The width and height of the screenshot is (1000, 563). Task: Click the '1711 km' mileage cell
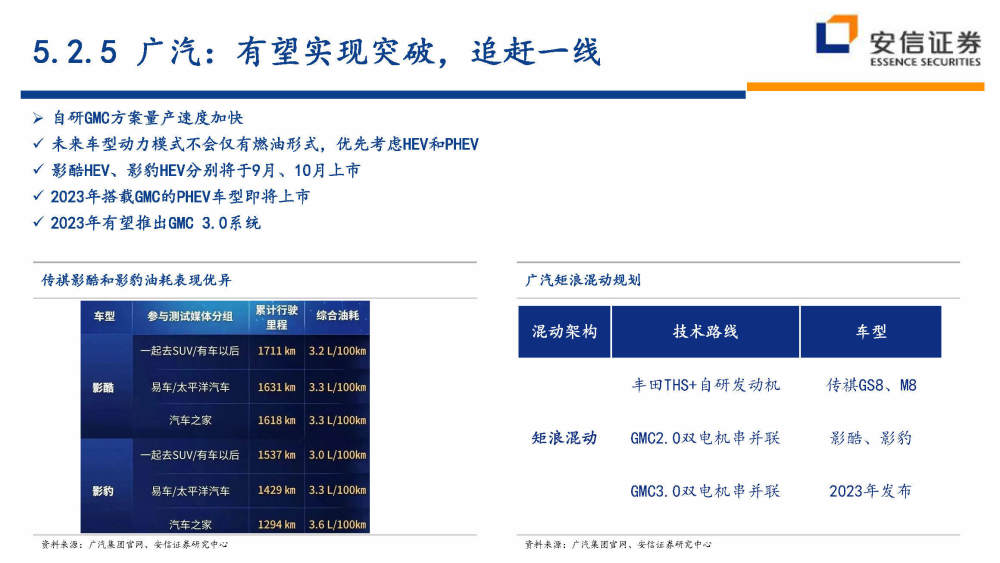click(x=277, y=351)
